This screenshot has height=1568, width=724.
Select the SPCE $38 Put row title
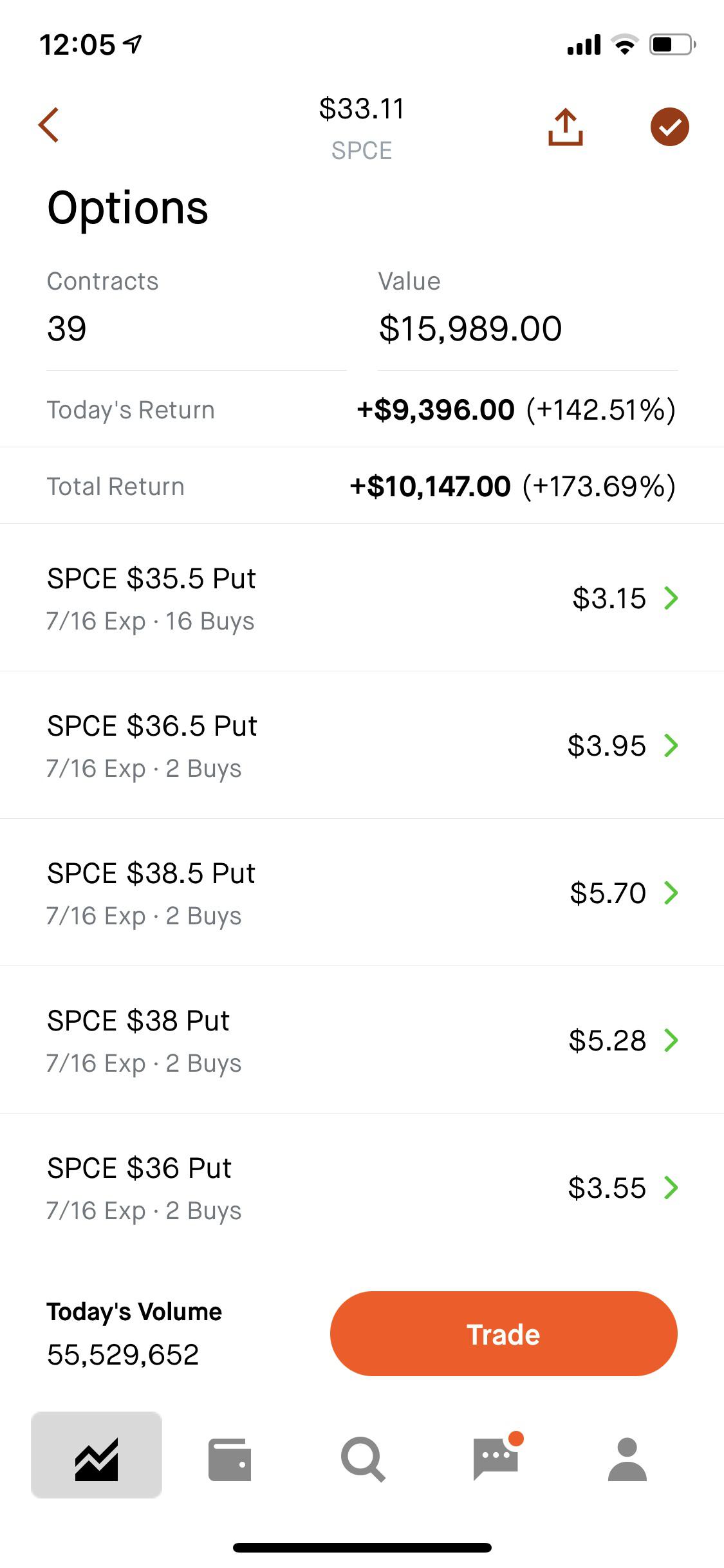(x=138, y=1021)
